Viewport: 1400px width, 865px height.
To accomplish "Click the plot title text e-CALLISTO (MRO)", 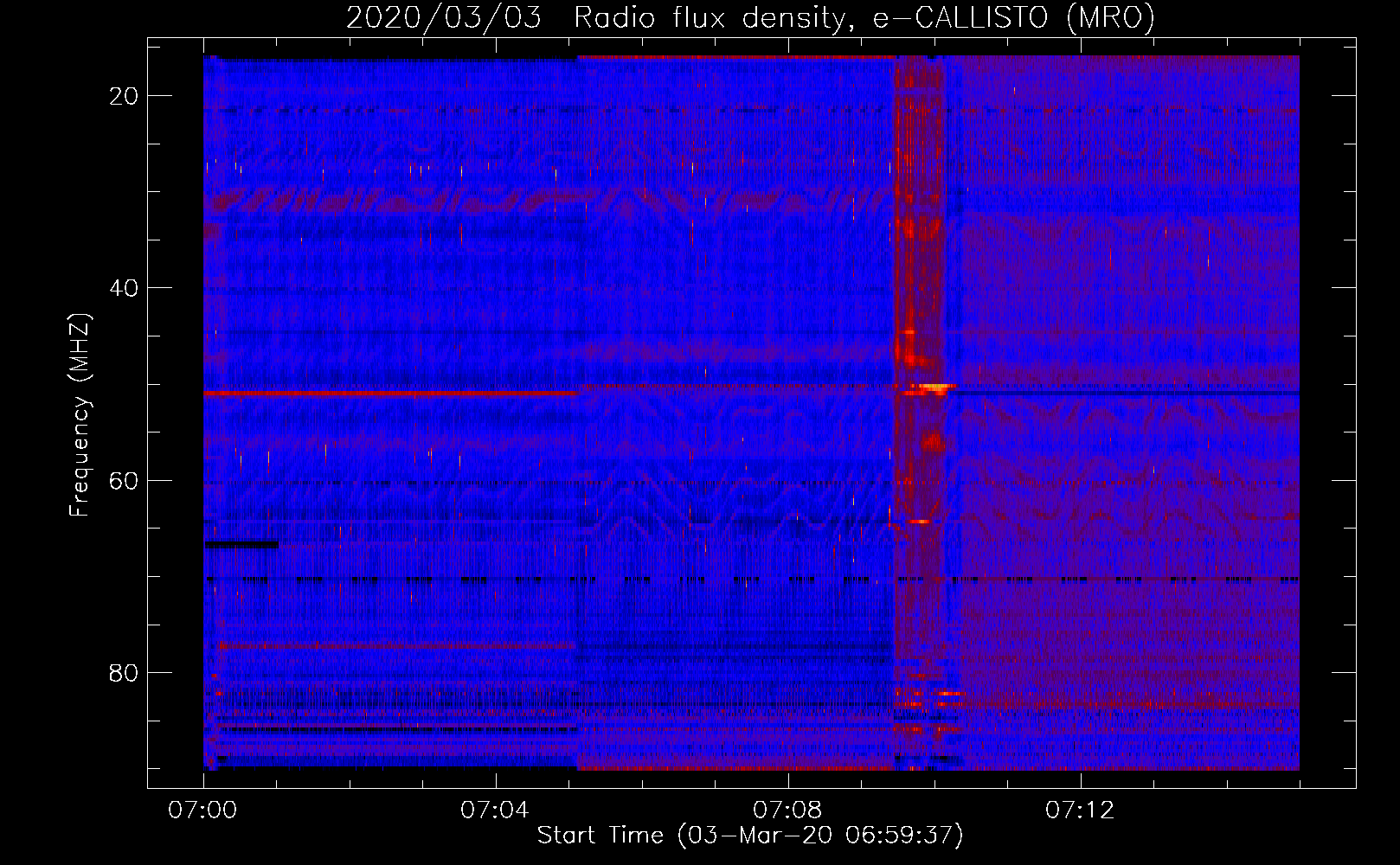I will click(1014, 18).
